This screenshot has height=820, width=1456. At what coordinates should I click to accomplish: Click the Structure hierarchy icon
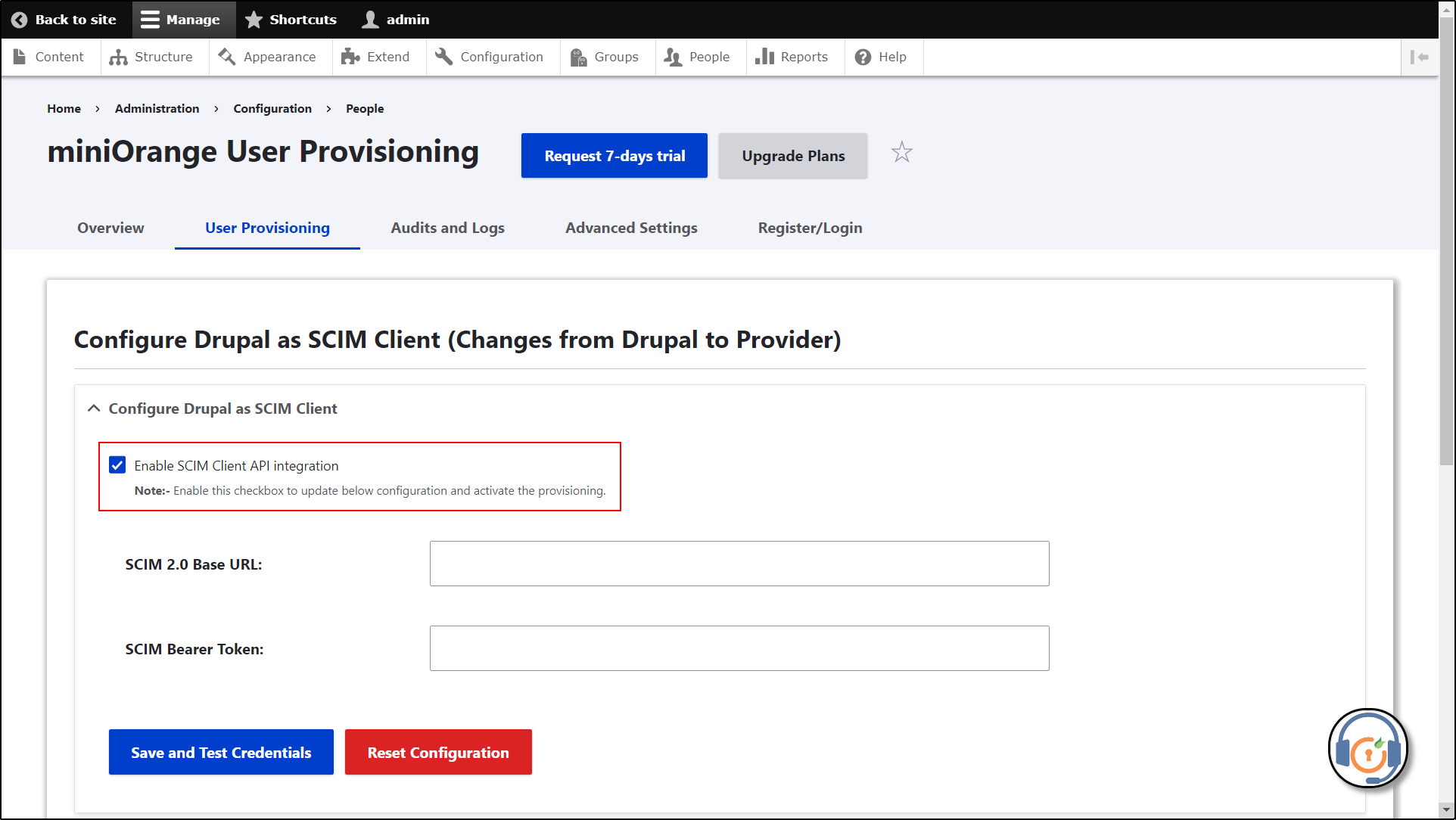pyautogui.click(x=118, y=57)
